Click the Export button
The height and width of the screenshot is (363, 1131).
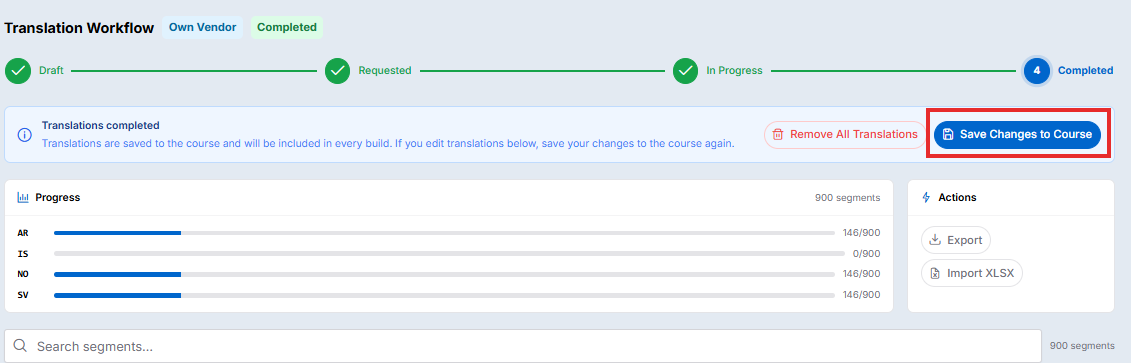956,240
